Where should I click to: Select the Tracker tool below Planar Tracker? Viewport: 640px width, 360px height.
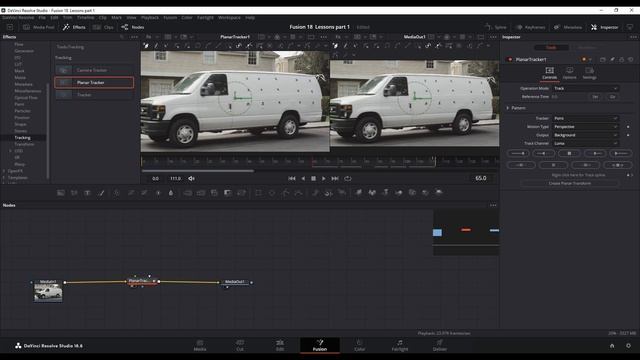pos(94,95)
